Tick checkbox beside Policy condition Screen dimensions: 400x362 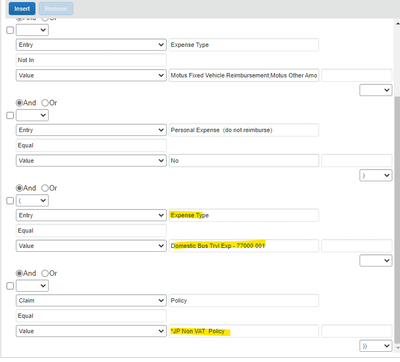tap(10, 286)
